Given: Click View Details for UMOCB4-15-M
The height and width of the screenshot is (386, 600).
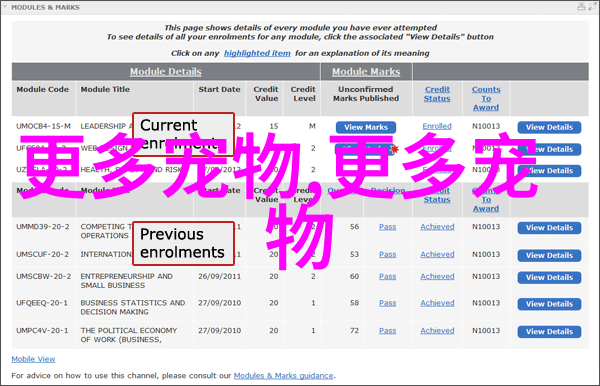Looking at the screenshot, I should point(549,127).
